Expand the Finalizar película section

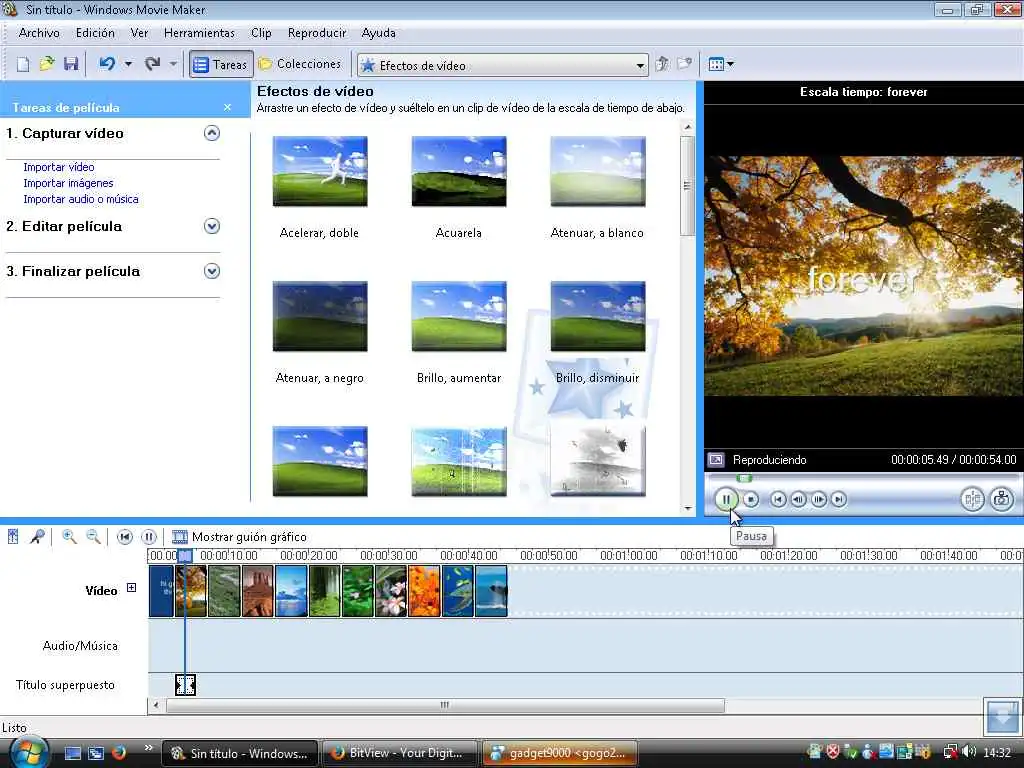coord(212,271)
